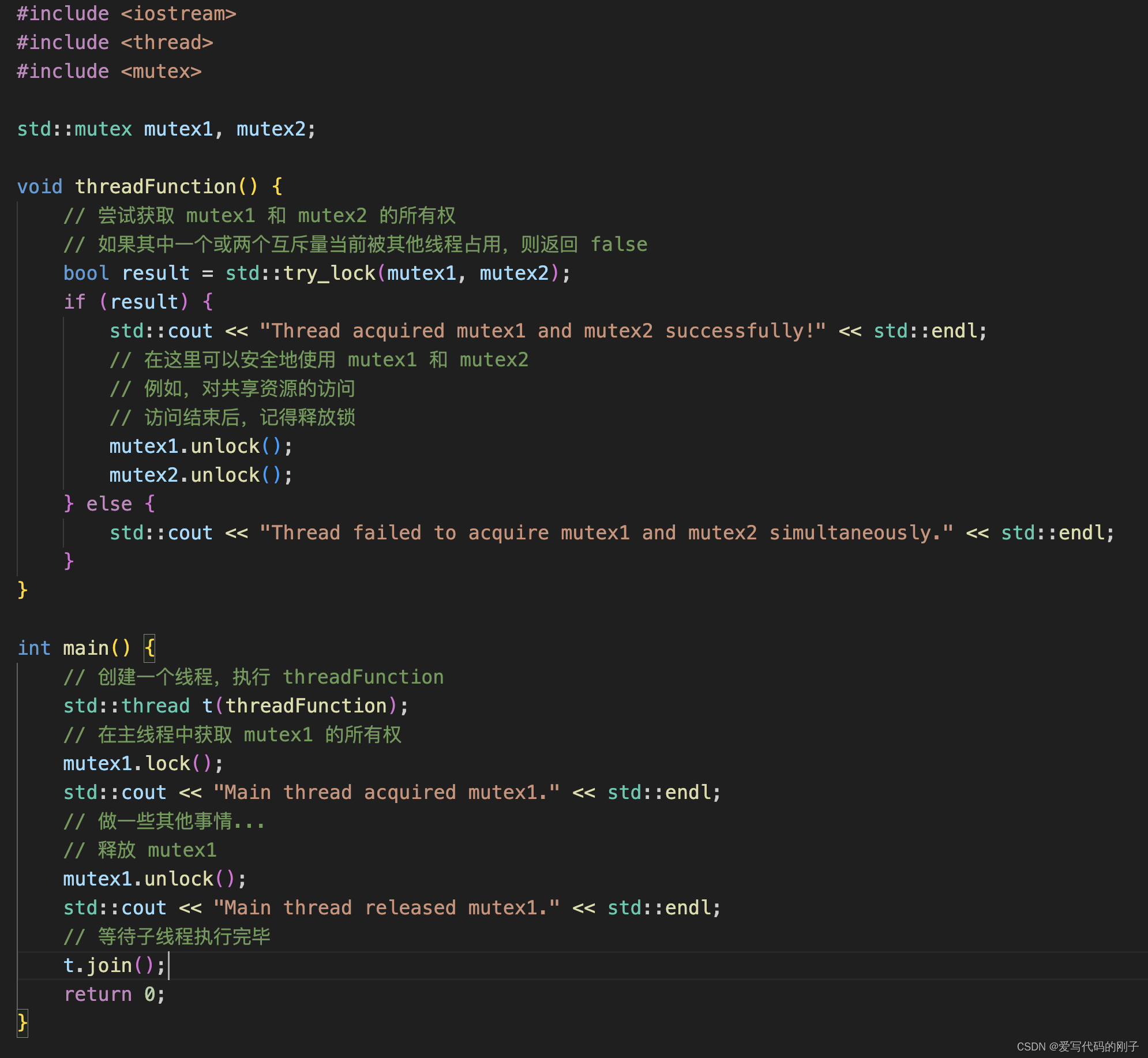Click 'main' in 'int main() {'

[x=86, y=648]
